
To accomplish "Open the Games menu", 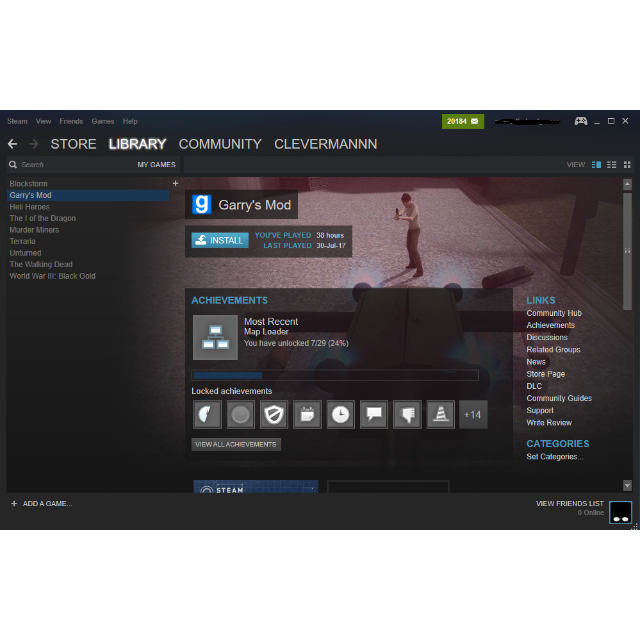I will click(x=103, y=121).
